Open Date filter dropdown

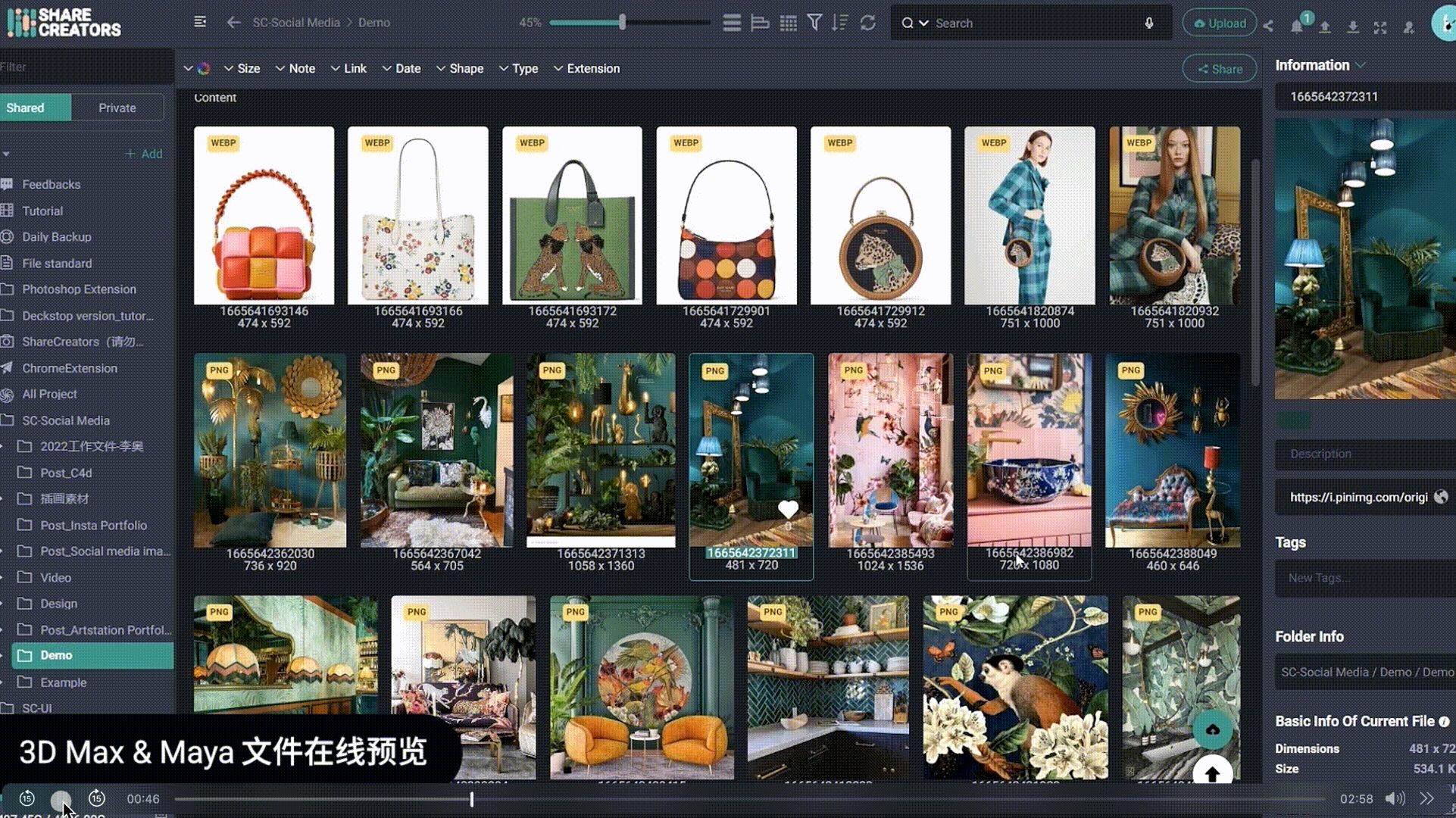[x=401, y=68]
